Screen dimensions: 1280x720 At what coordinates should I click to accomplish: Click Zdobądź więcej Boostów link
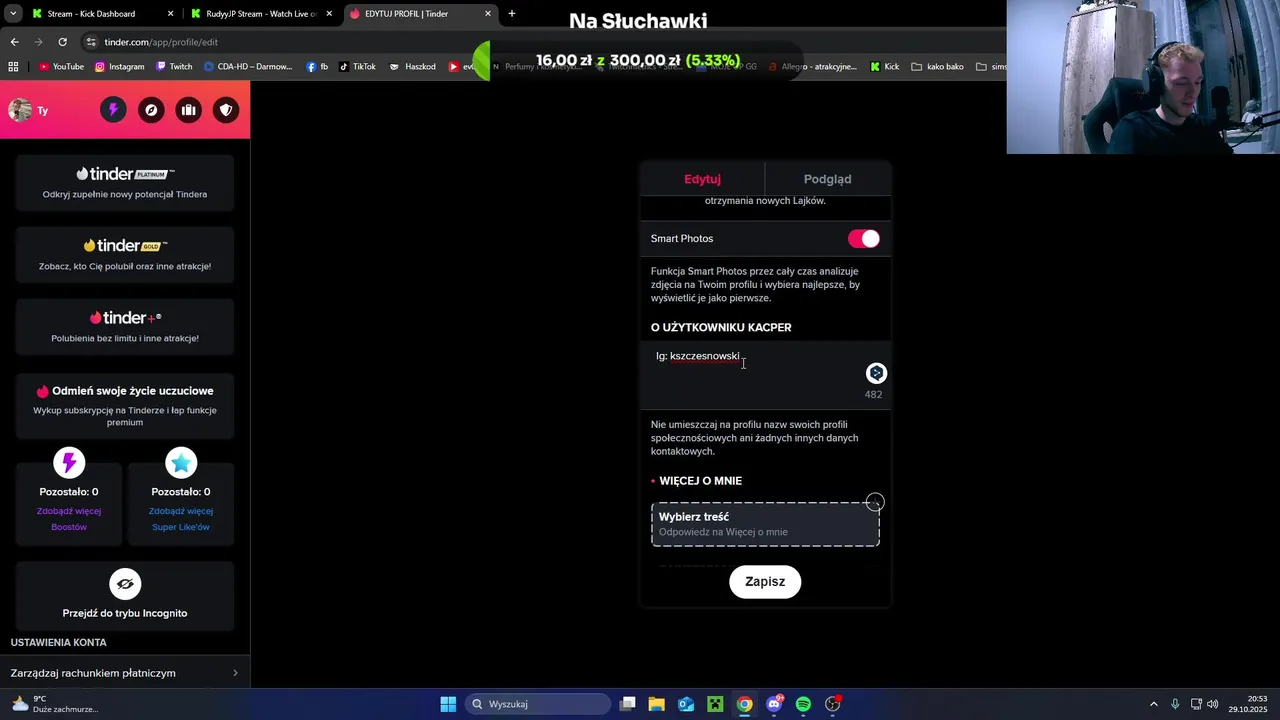pyautogui.click(x=69, y=519)
